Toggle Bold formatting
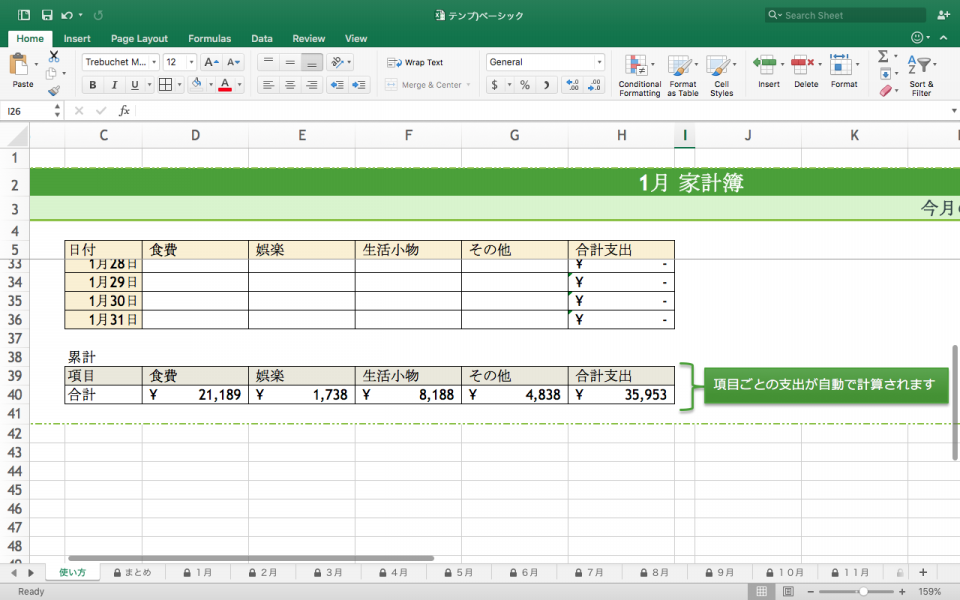This screenshot has height=600, width=960. click(93, 85)
